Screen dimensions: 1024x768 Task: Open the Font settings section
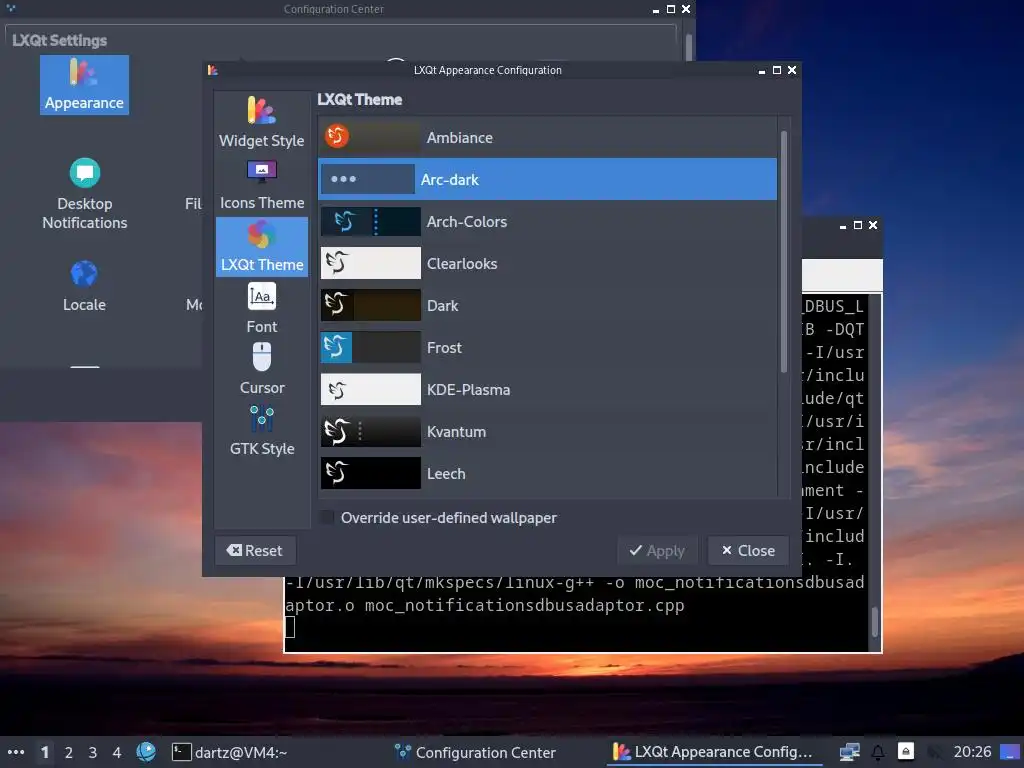click(x=261, y=308)
